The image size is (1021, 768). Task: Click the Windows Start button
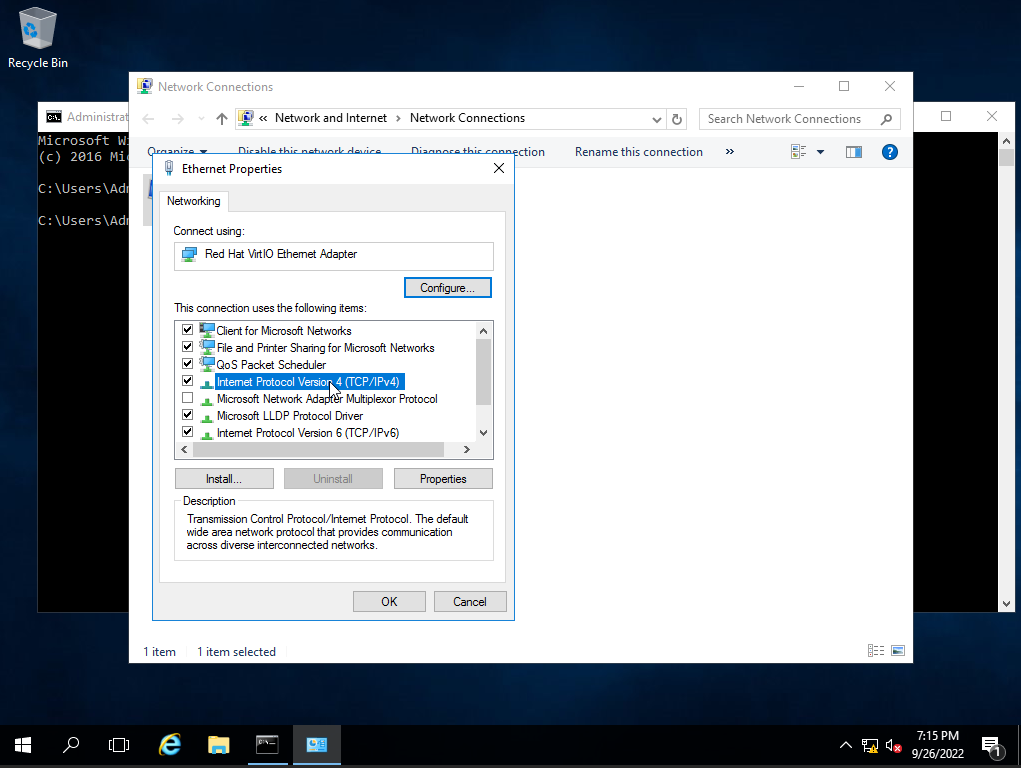coord(23,745)
